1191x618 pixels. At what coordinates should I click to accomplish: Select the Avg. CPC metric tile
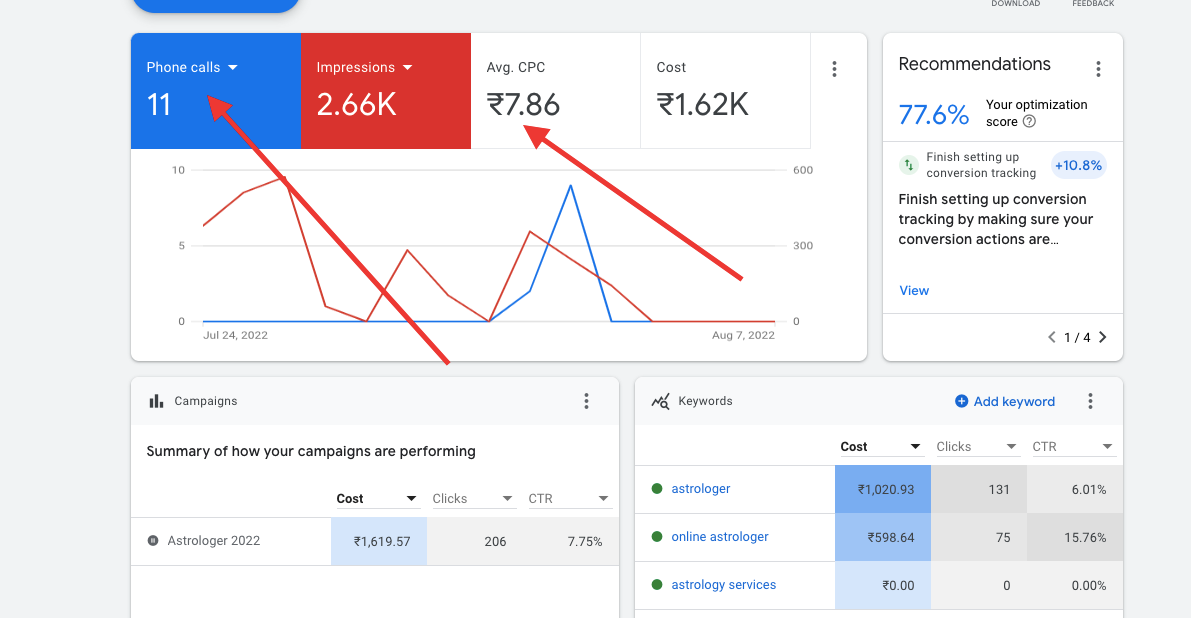click(x=555, y=91)
